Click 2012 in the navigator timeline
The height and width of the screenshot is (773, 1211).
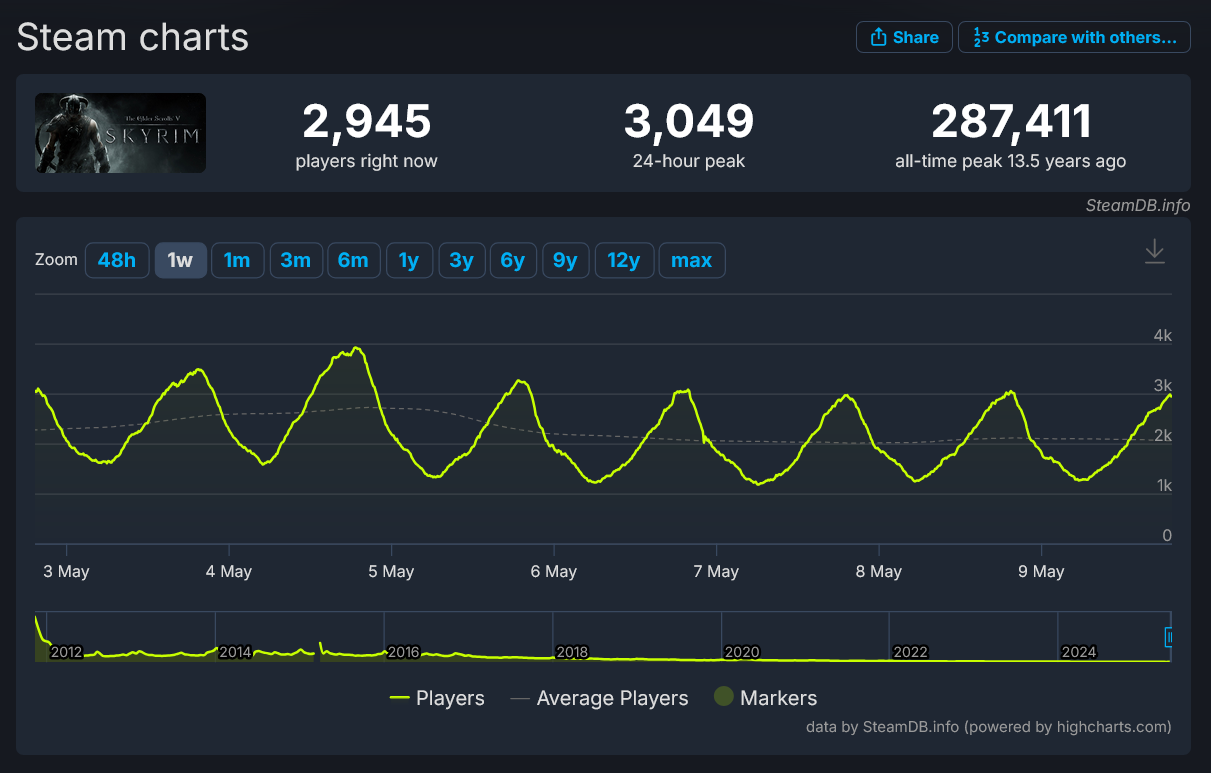[66, 652]
